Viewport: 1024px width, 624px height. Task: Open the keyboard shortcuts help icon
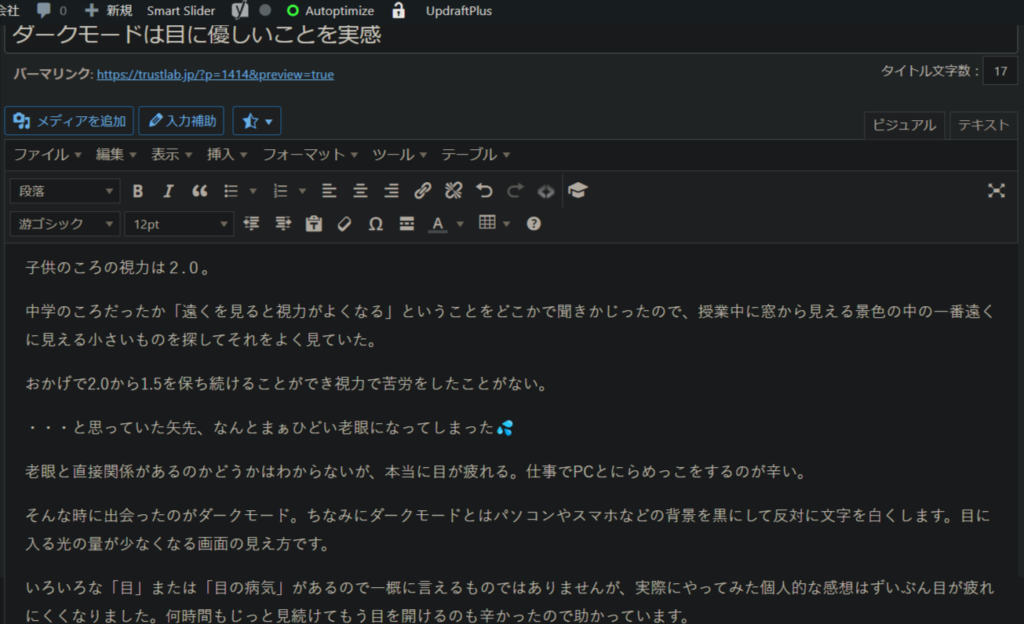click(x=534, y=224)
